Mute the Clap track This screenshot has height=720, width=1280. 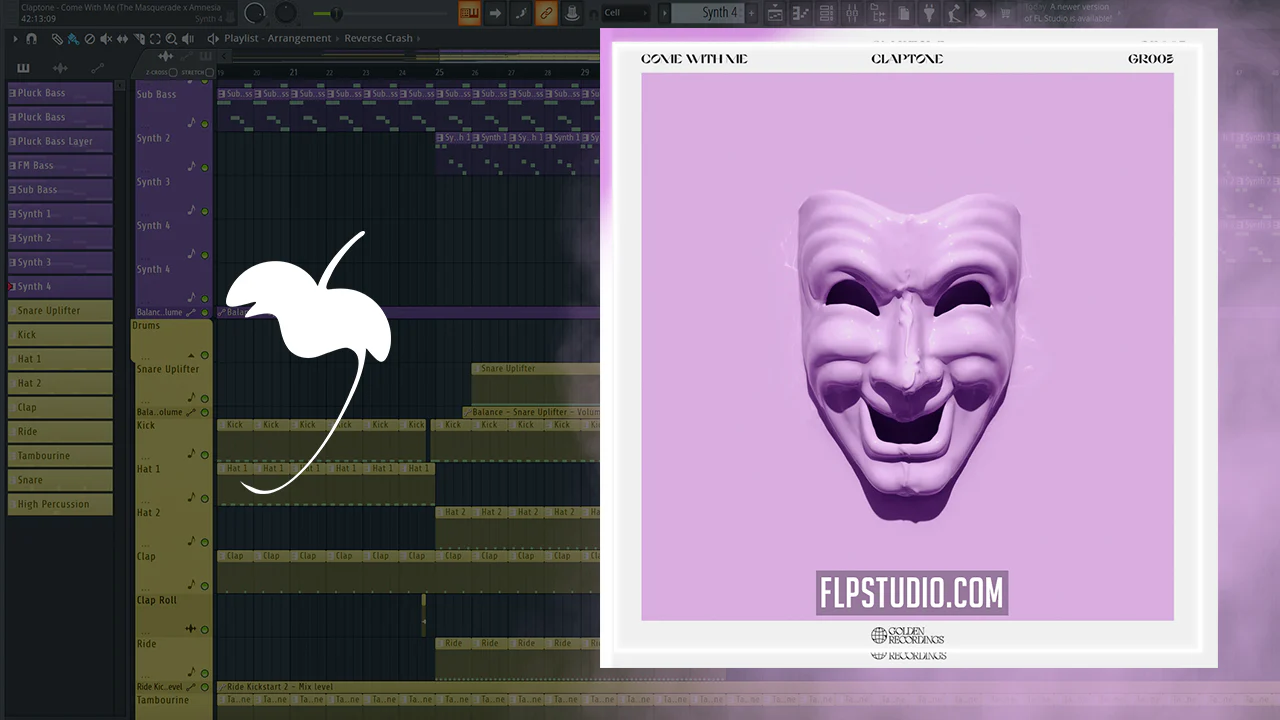(x=205, y=586)
